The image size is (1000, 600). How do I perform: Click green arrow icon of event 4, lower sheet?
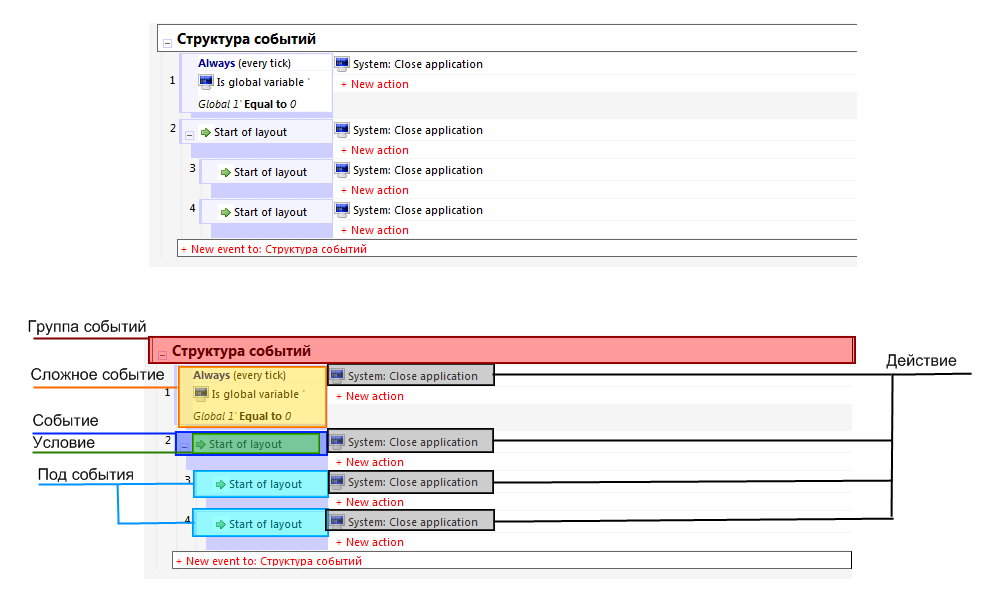[220, 524]
